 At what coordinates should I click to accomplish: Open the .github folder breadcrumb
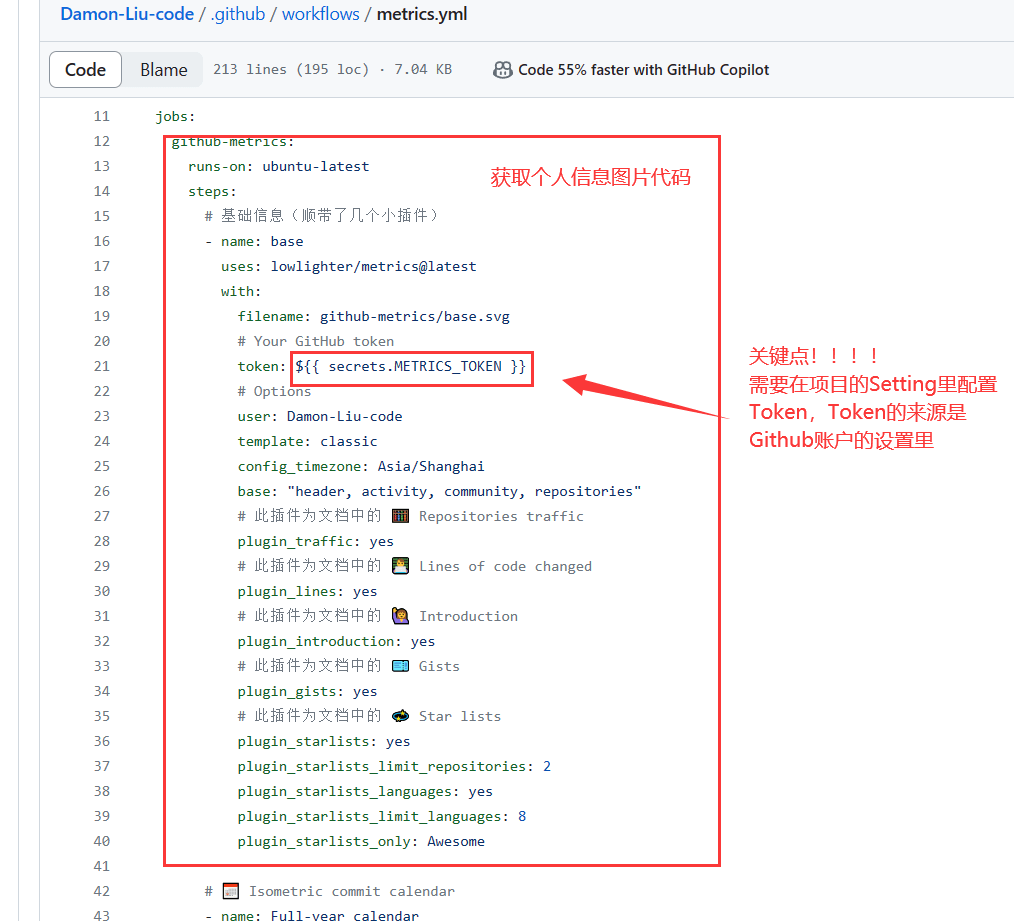236,14
